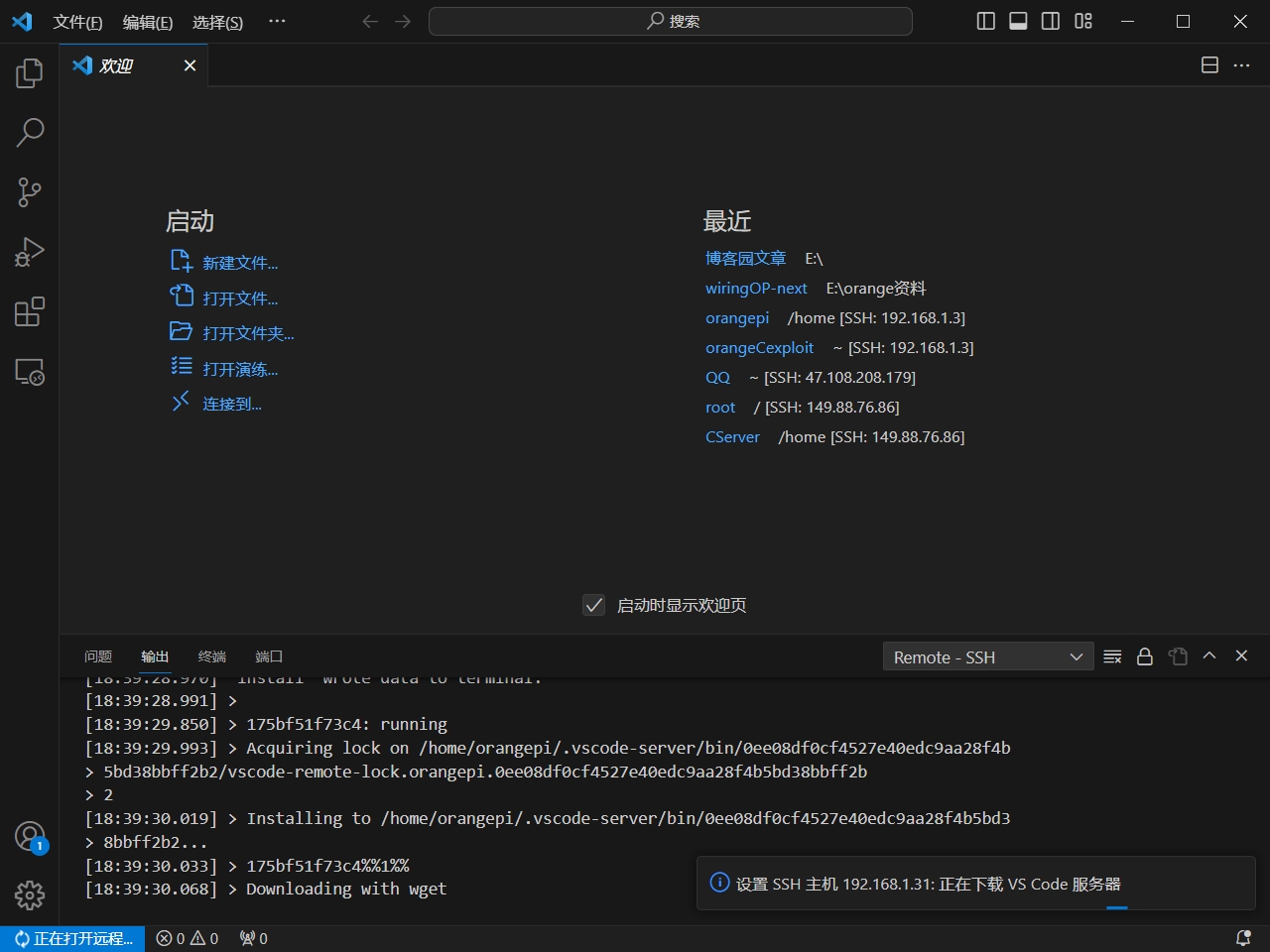Click the notification info icon
1270x952 pixels.
720,883
